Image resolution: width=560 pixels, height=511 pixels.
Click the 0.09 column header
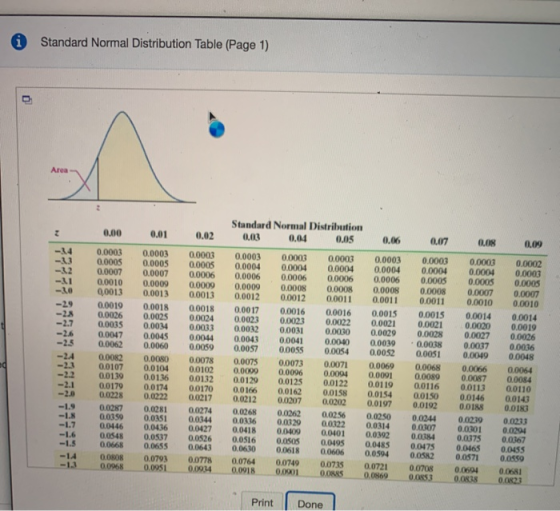pyautogui.click(x=533, y=244)
